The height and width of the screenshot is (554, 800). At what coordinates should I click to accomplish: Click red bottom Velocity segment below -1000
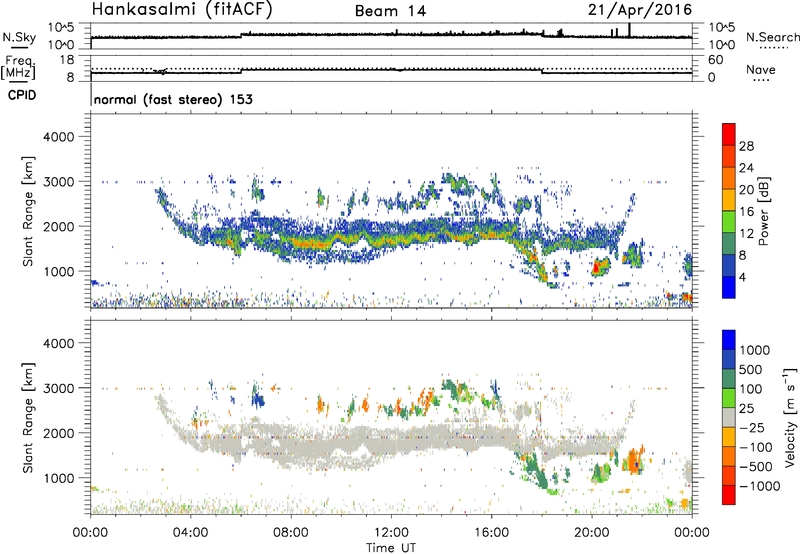(x=729, y=495)
